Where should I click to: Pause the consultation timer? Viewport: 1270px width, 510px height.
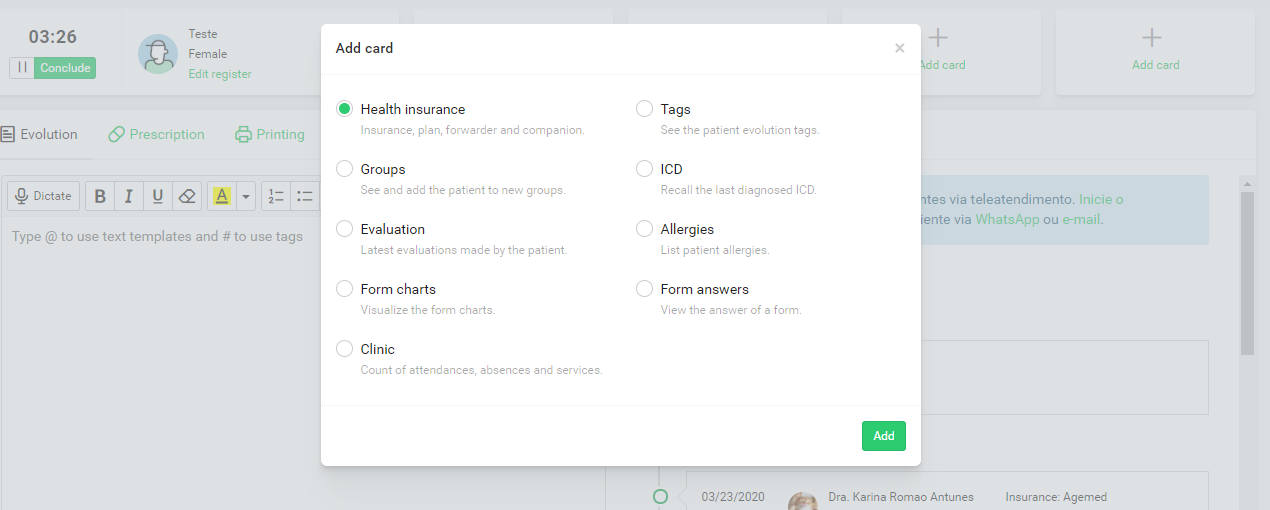click(22, 68)
